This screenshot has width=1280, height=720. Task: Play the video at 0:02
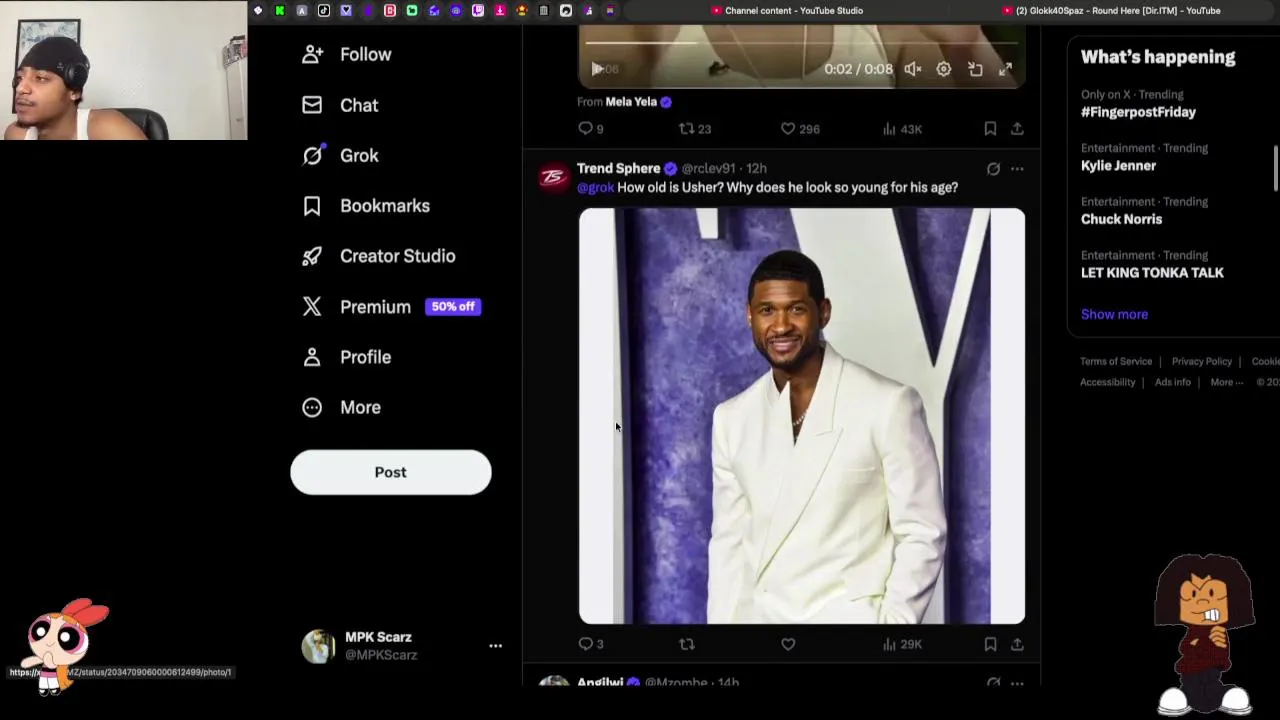(597, 69)
